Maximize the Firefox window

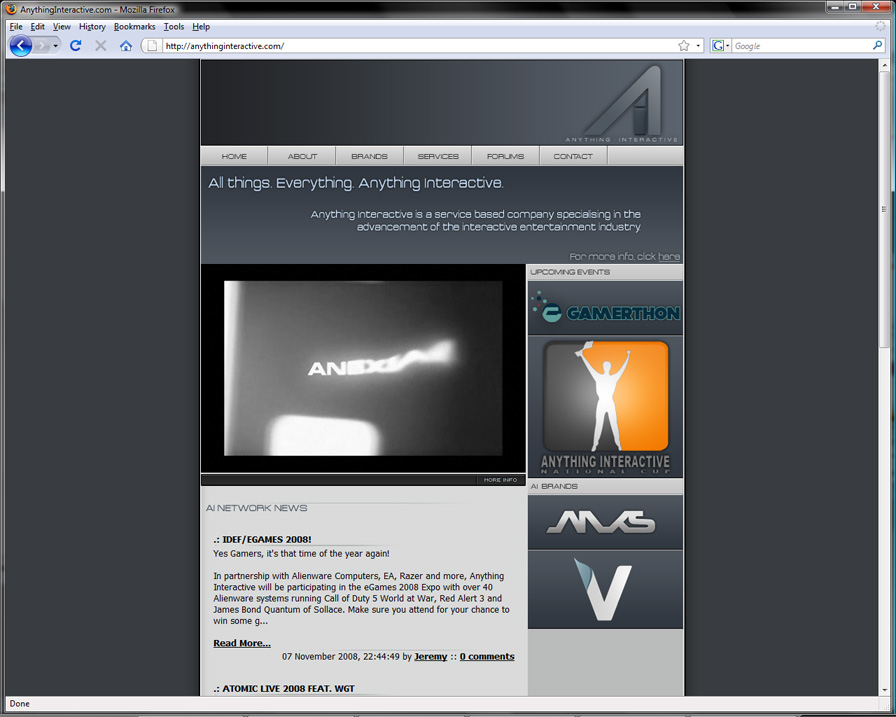point(853,6)
